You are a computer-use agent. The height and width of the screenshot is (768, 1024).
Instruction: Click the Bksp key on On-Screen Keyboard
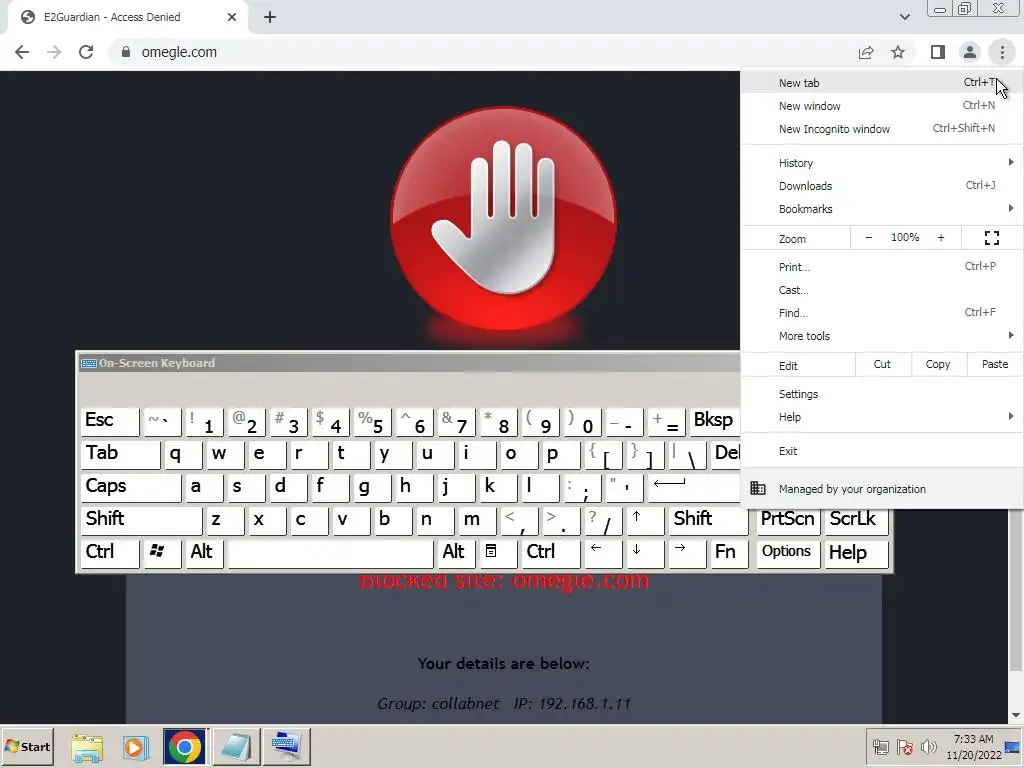coord(714,421)
